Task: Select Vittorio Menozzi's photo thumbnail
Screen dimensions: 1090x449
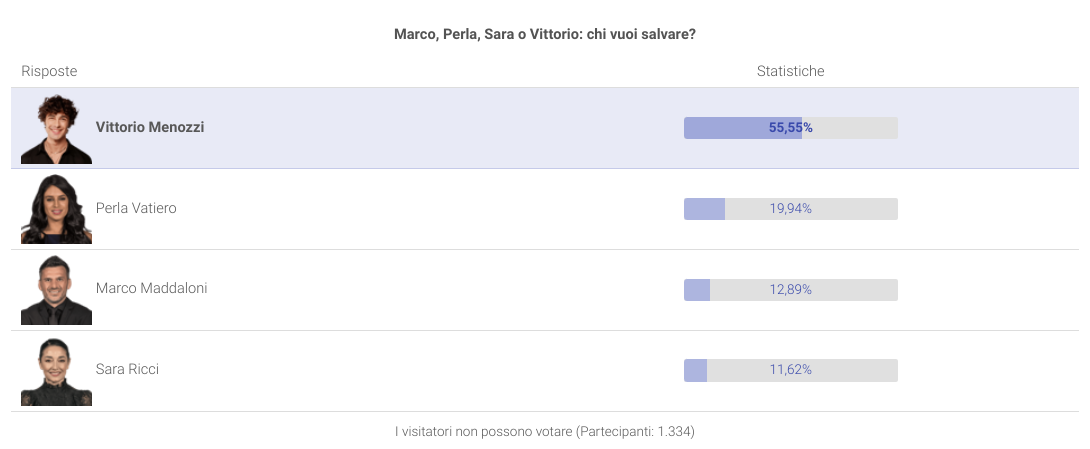Action: pyautogui.click(x=56, y=129)
